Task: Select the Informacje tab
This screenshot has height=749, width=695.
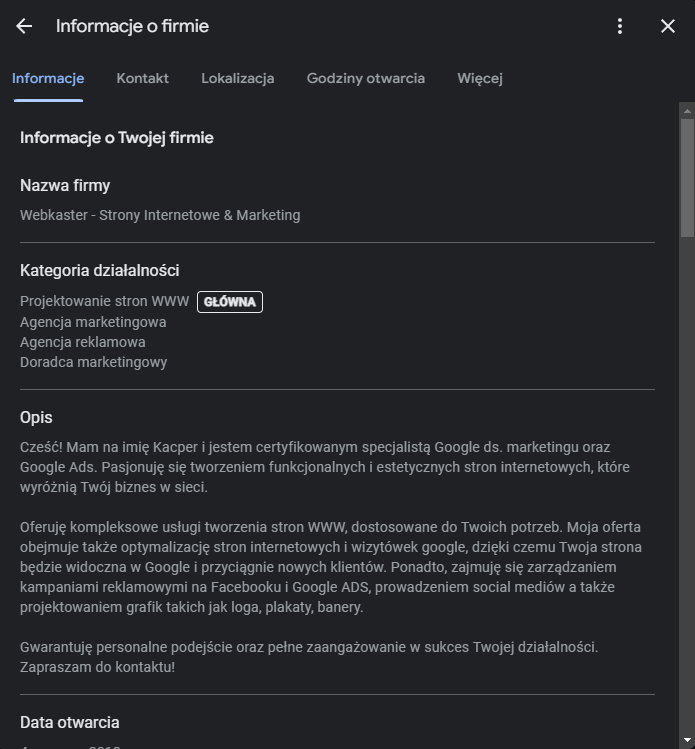Action: point(48,78)
